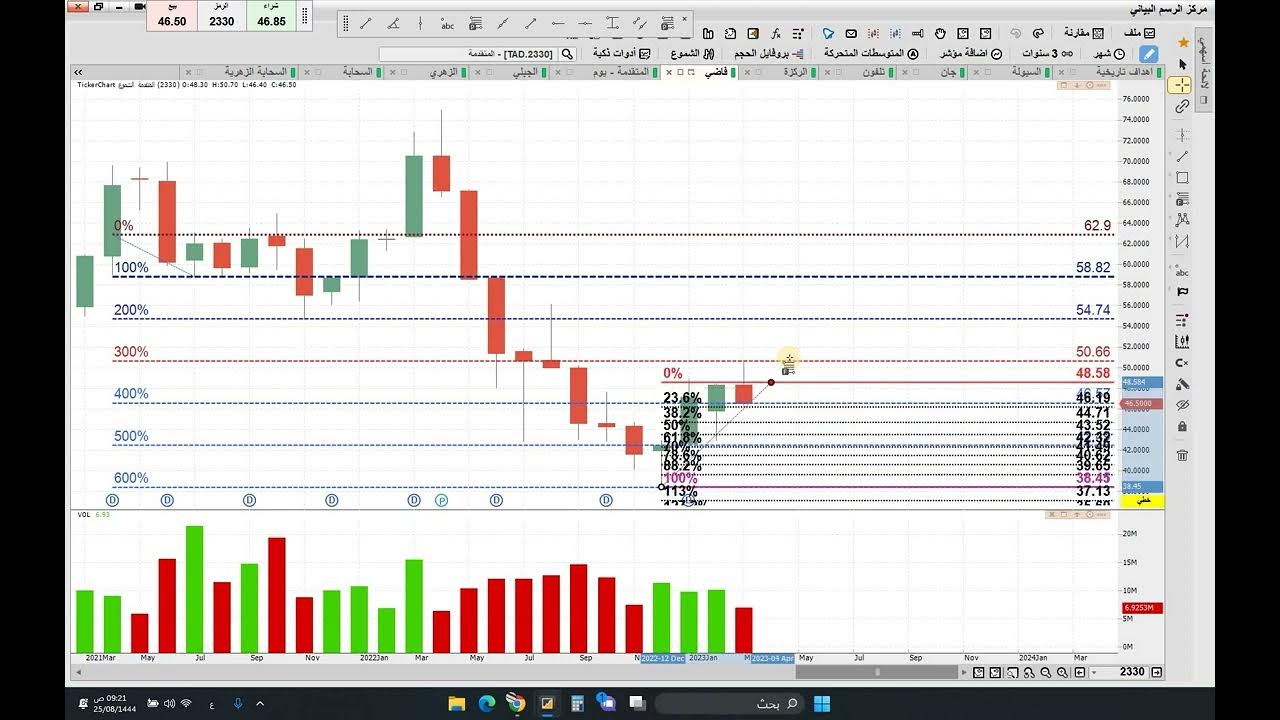The width and height of the screenshot is (1280, 720).
Task: Click the symbol search input field
Action: tap(467, 53)
